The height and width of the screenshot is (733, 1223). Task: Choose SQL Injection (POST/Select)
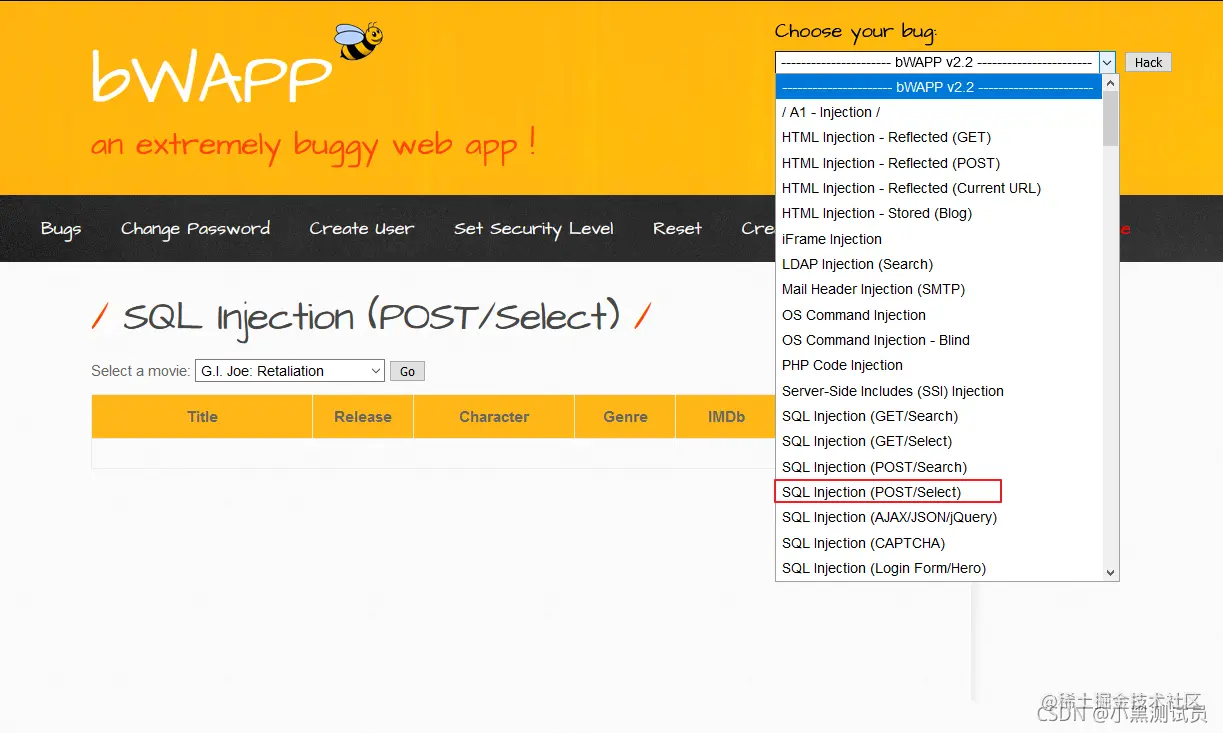pyautogui.click(x=939, y=492)
